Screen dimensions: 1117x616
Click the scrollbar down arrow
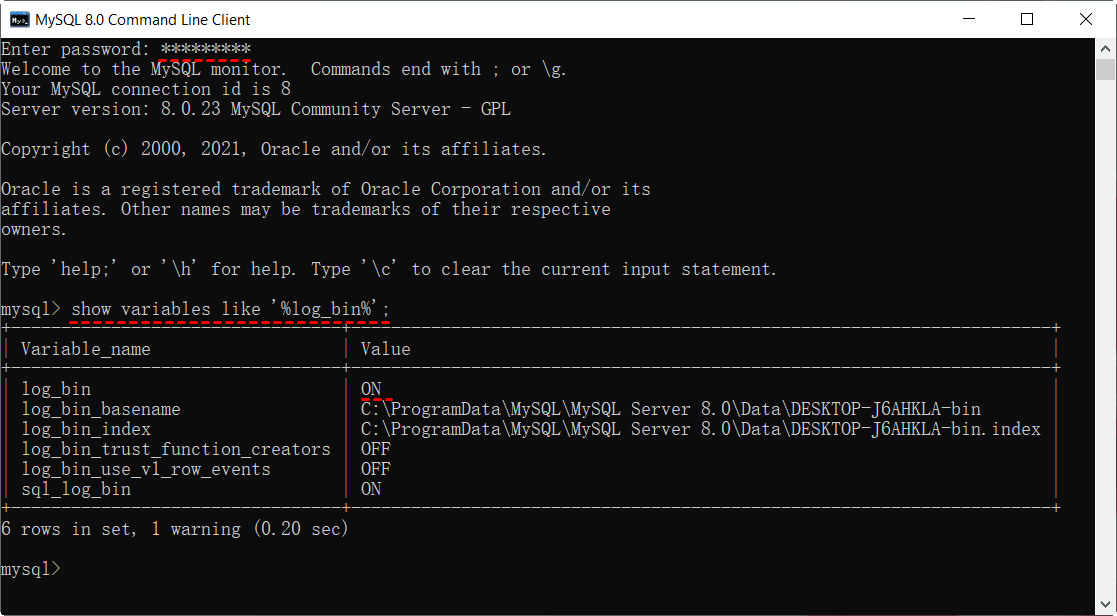click(x=1105, y=604)
